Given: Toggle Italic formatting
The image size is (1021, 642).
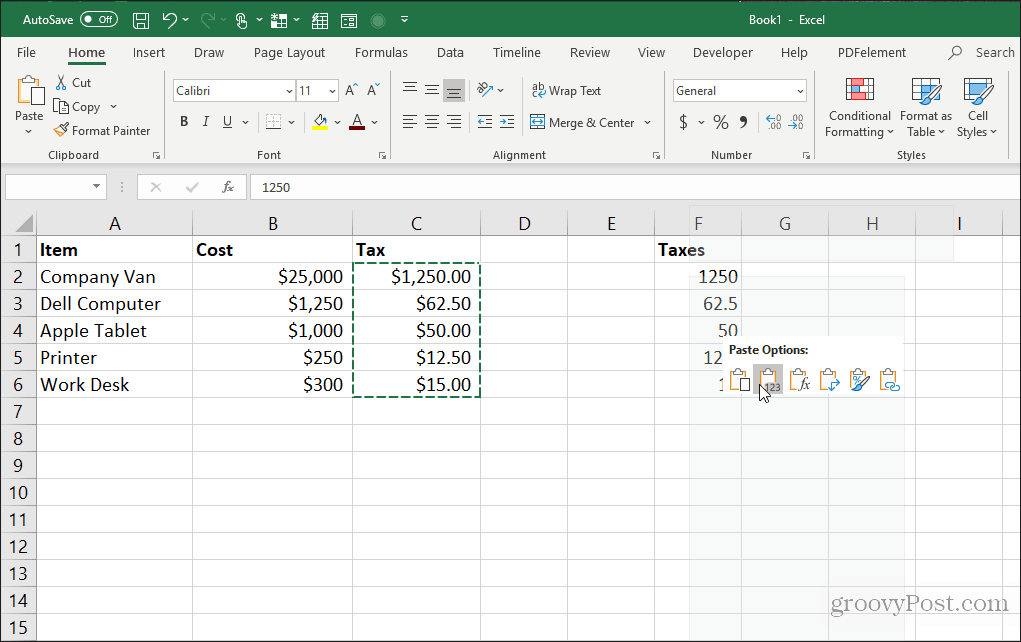Looking at the screenshot, I should [206, 122].
